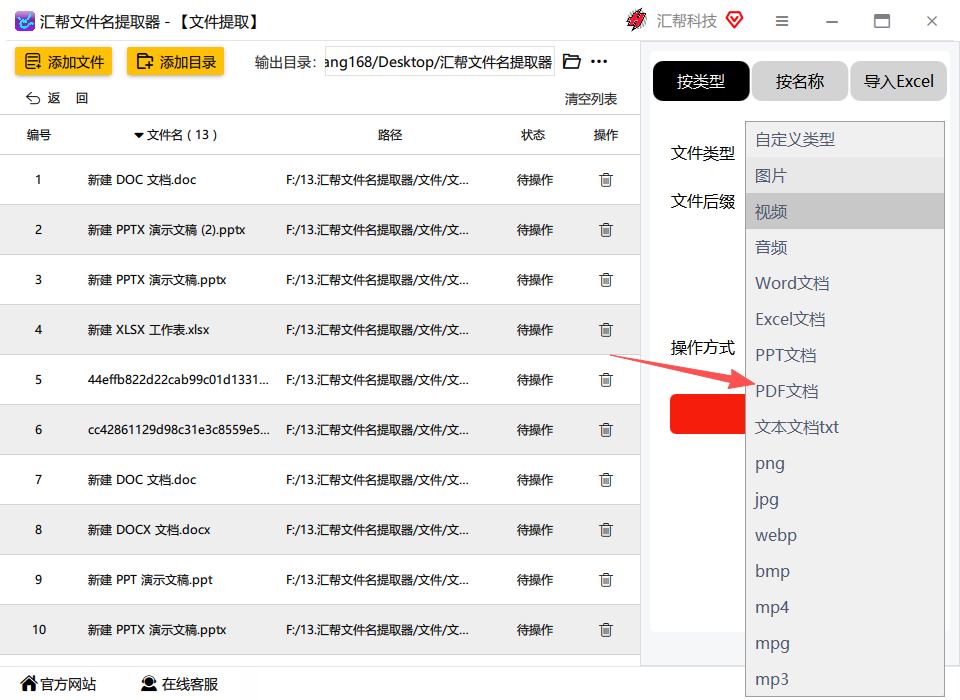Delete row 1 with its trash icon

click(x=606, y=180)
